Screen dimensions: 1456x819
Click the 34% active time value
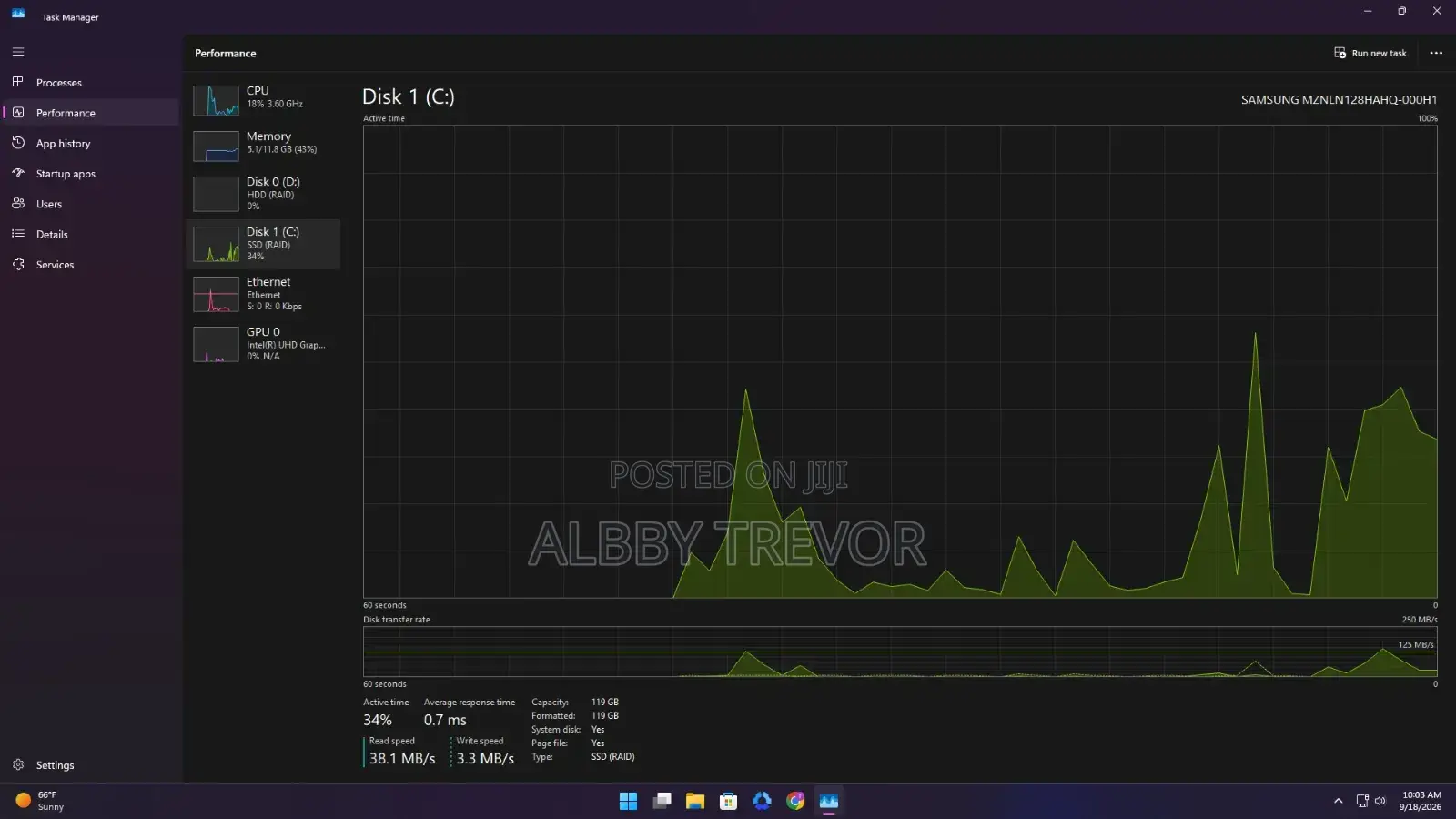pyautogui.click(x=378, y=720)
